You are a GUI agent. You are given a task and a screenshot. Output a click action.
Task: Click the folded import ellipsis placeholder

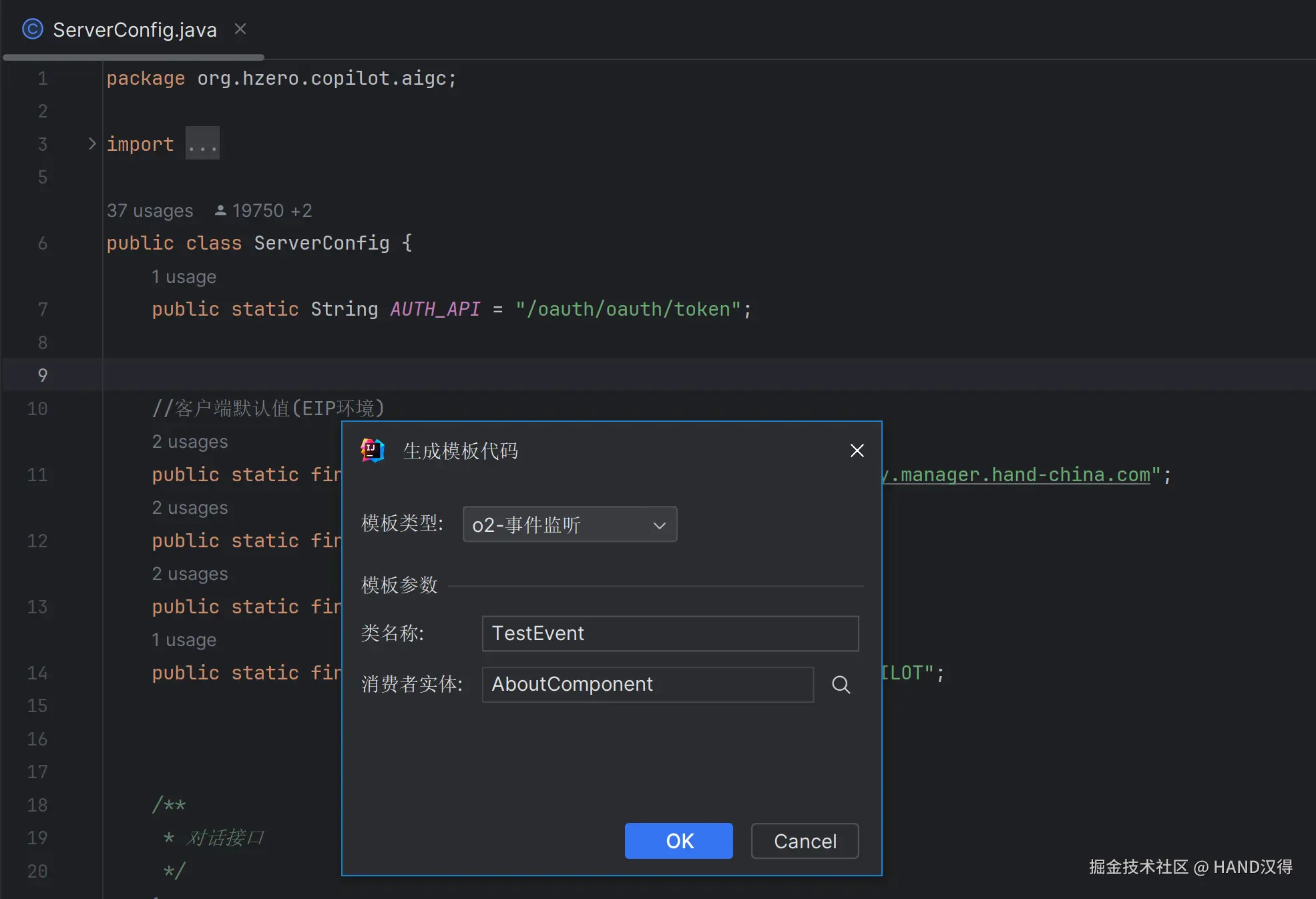coord(202,143)
